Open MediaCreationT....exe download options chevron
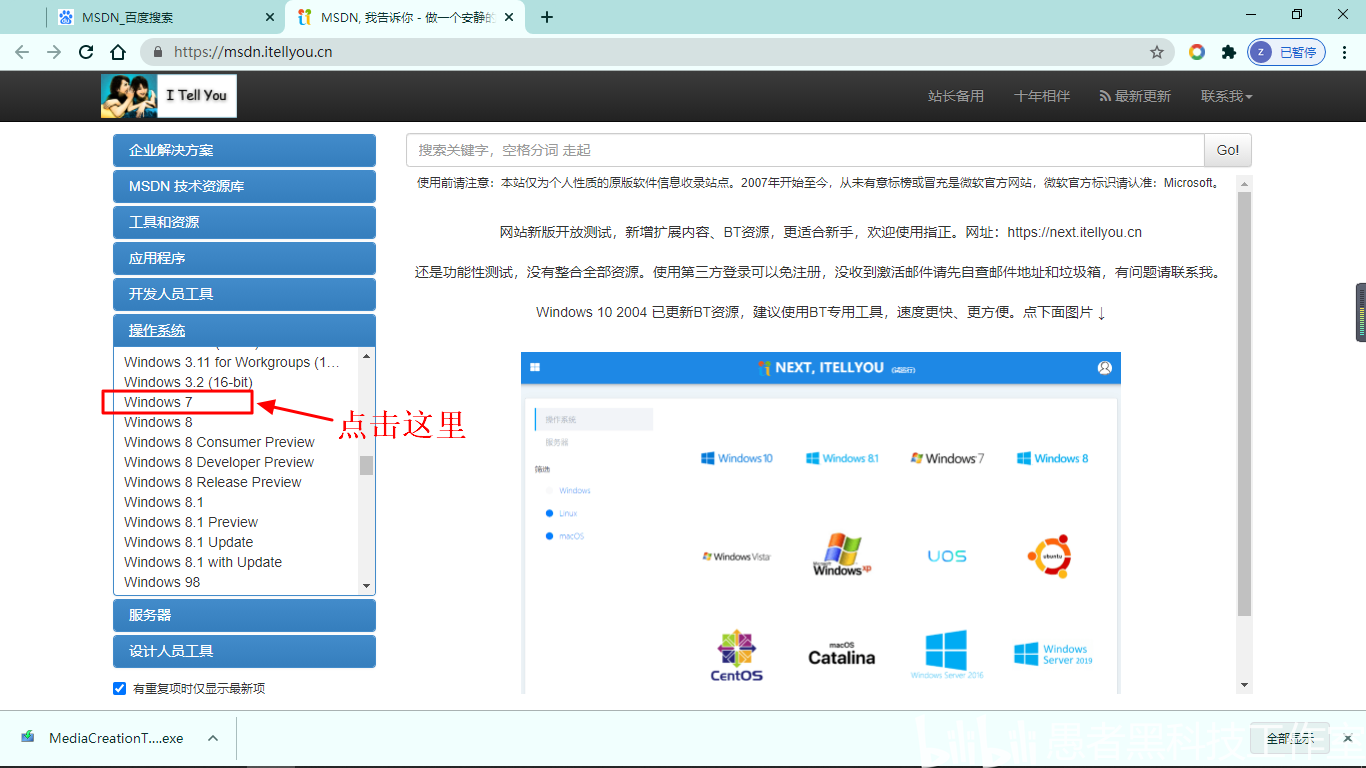1366x768 pixels. point(212,738)
